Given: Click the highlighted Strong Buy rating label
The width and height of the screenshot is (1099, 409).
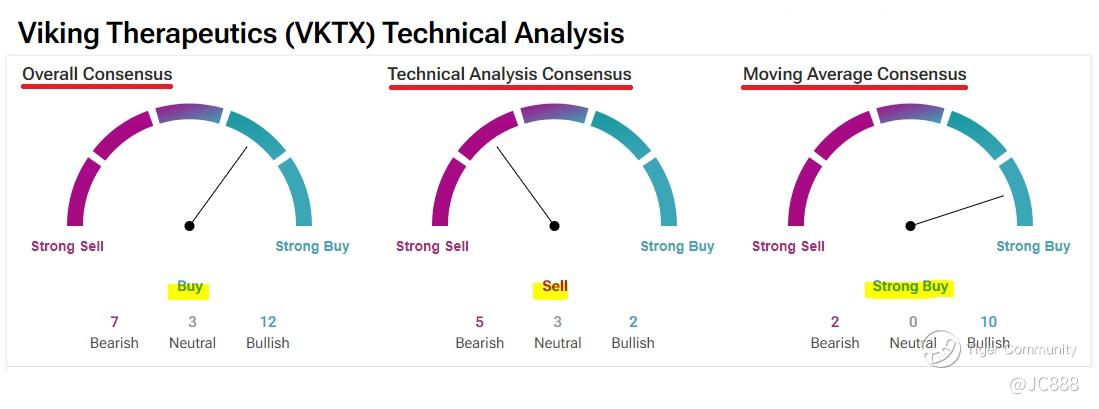Looking at the screenshot, I should click(910, 287).
